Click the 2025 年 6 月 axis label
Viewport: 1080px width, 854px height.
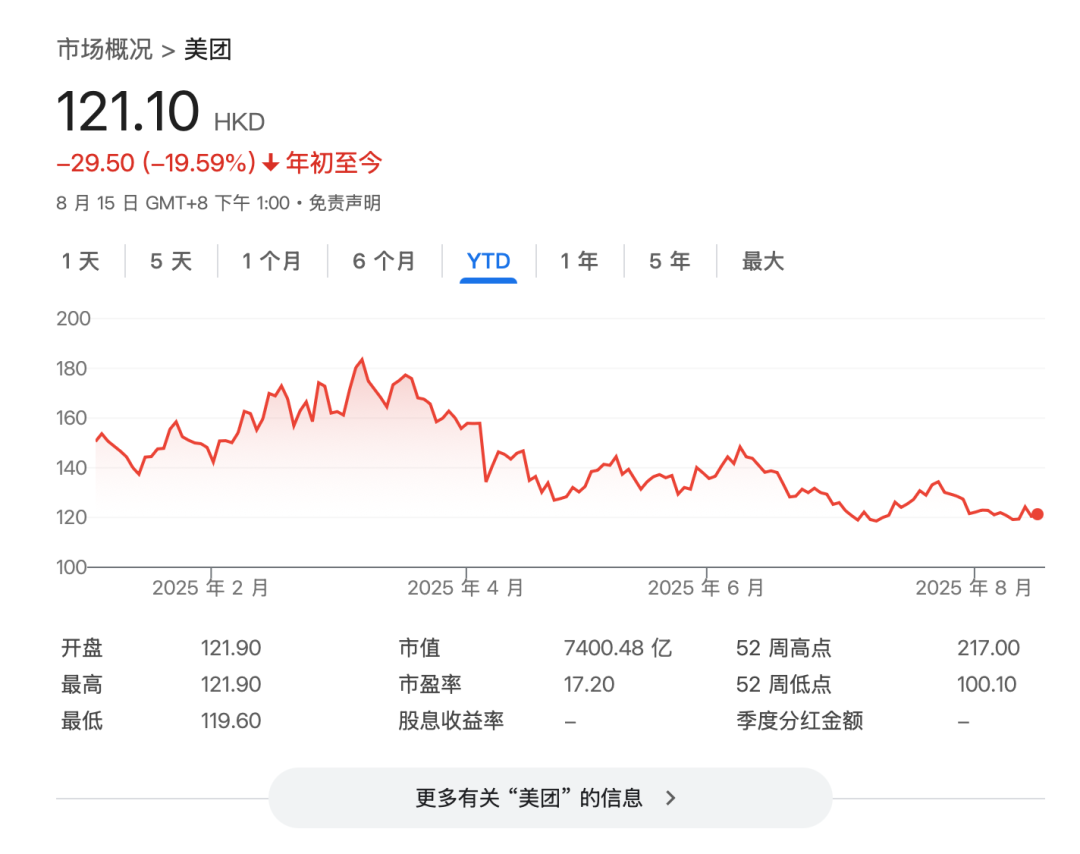pyautogui.click(x=705, y=588)
